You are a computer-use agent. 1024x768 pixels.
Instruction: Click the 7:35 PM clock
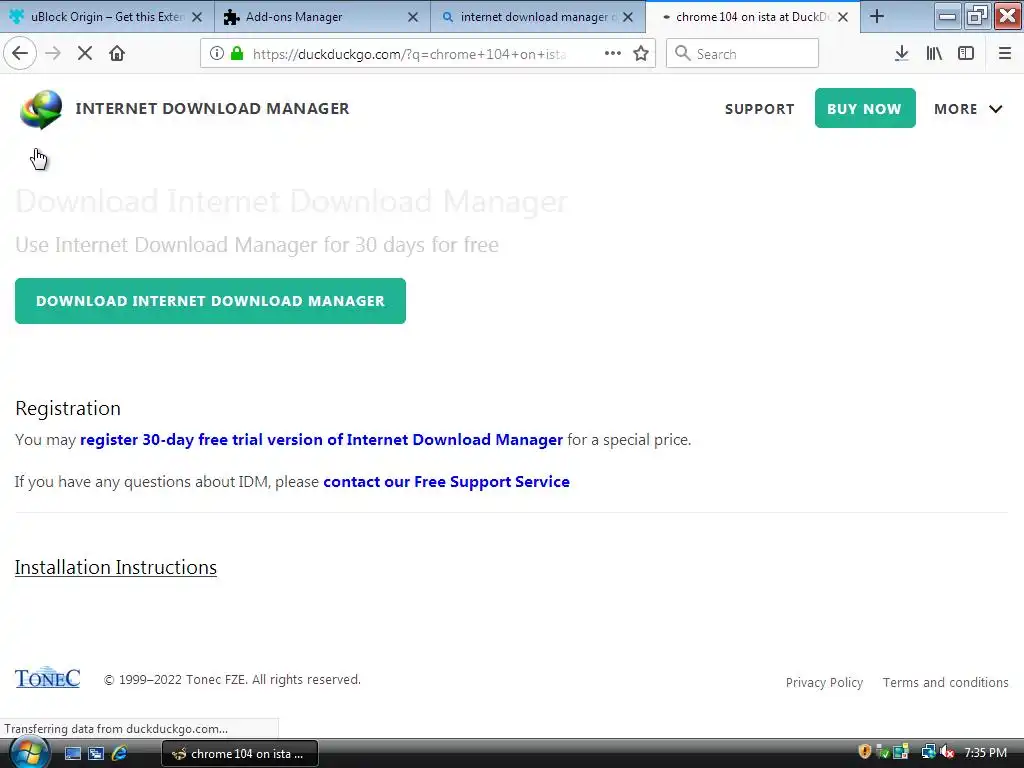[x=985, y=752]
